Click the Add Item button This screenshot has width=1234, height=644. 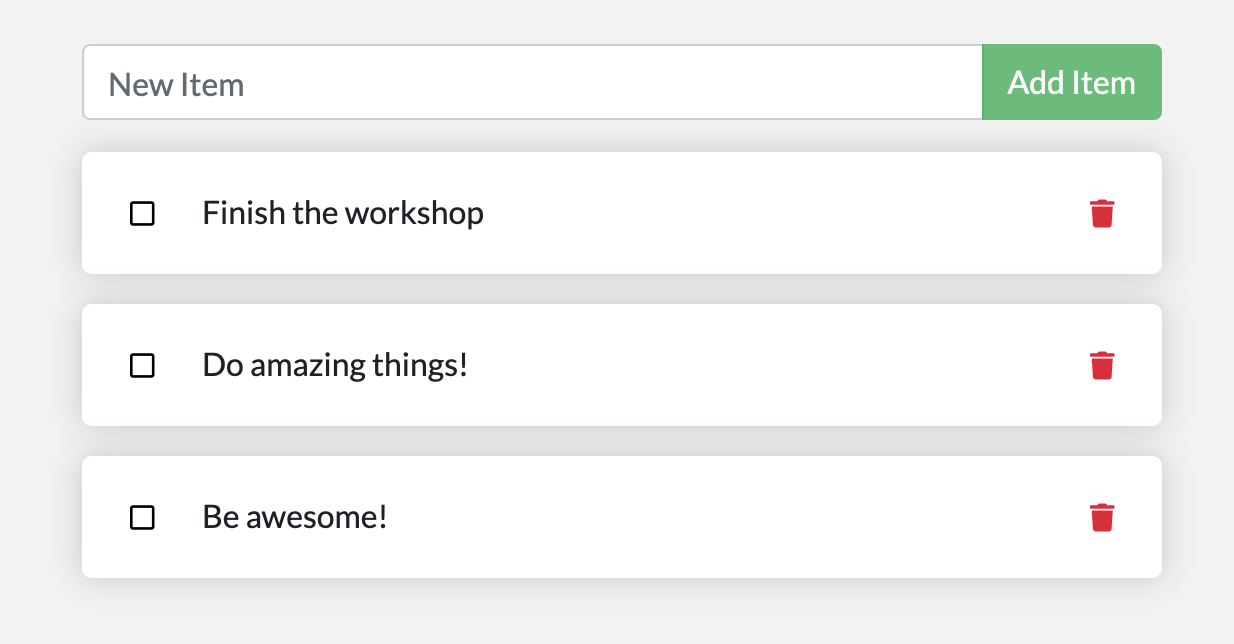pyautogui.click(x=1071, y=82)
